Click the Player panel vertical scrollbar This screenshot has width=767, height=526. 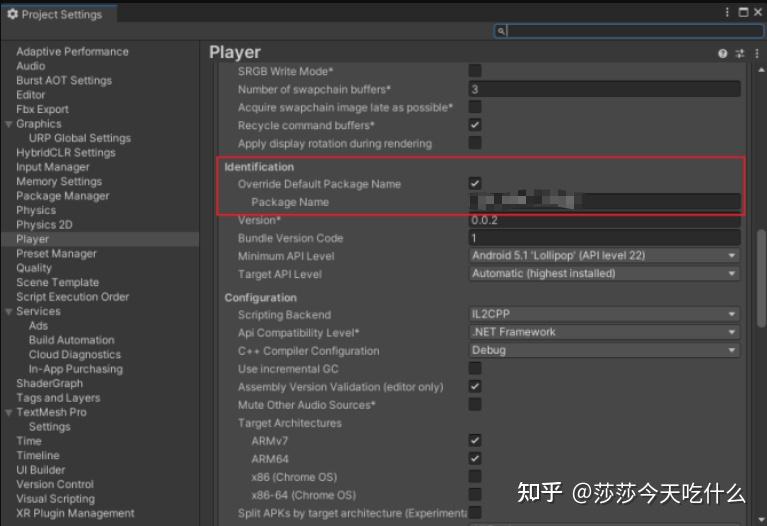(761, 277)
